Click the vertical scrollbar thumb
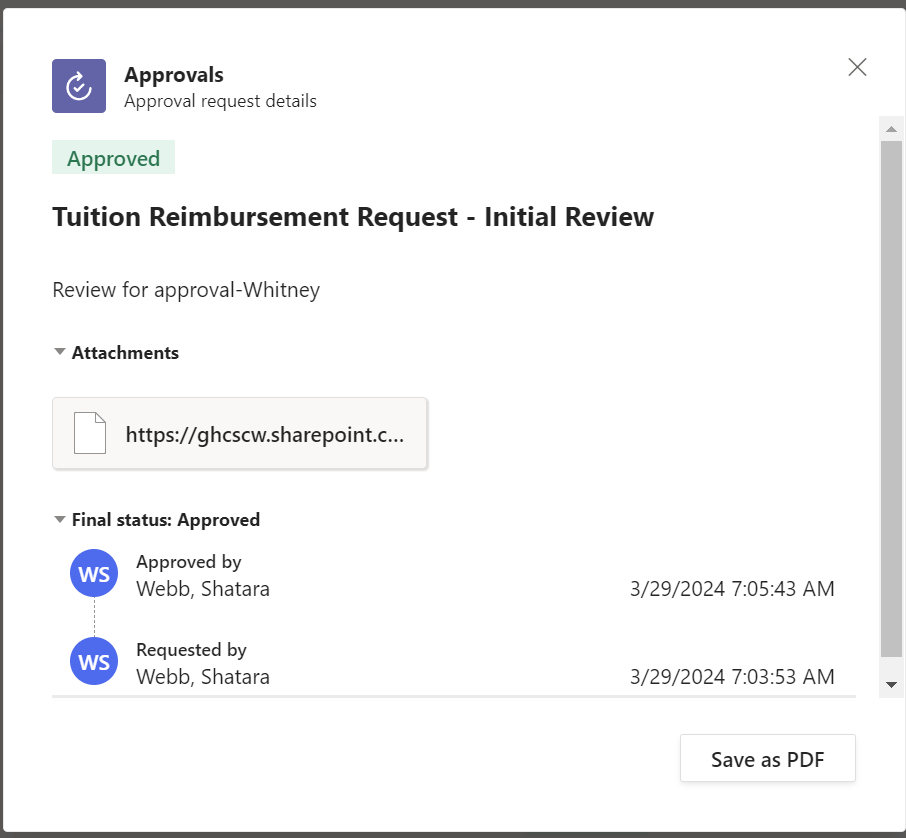 [891, 399]
